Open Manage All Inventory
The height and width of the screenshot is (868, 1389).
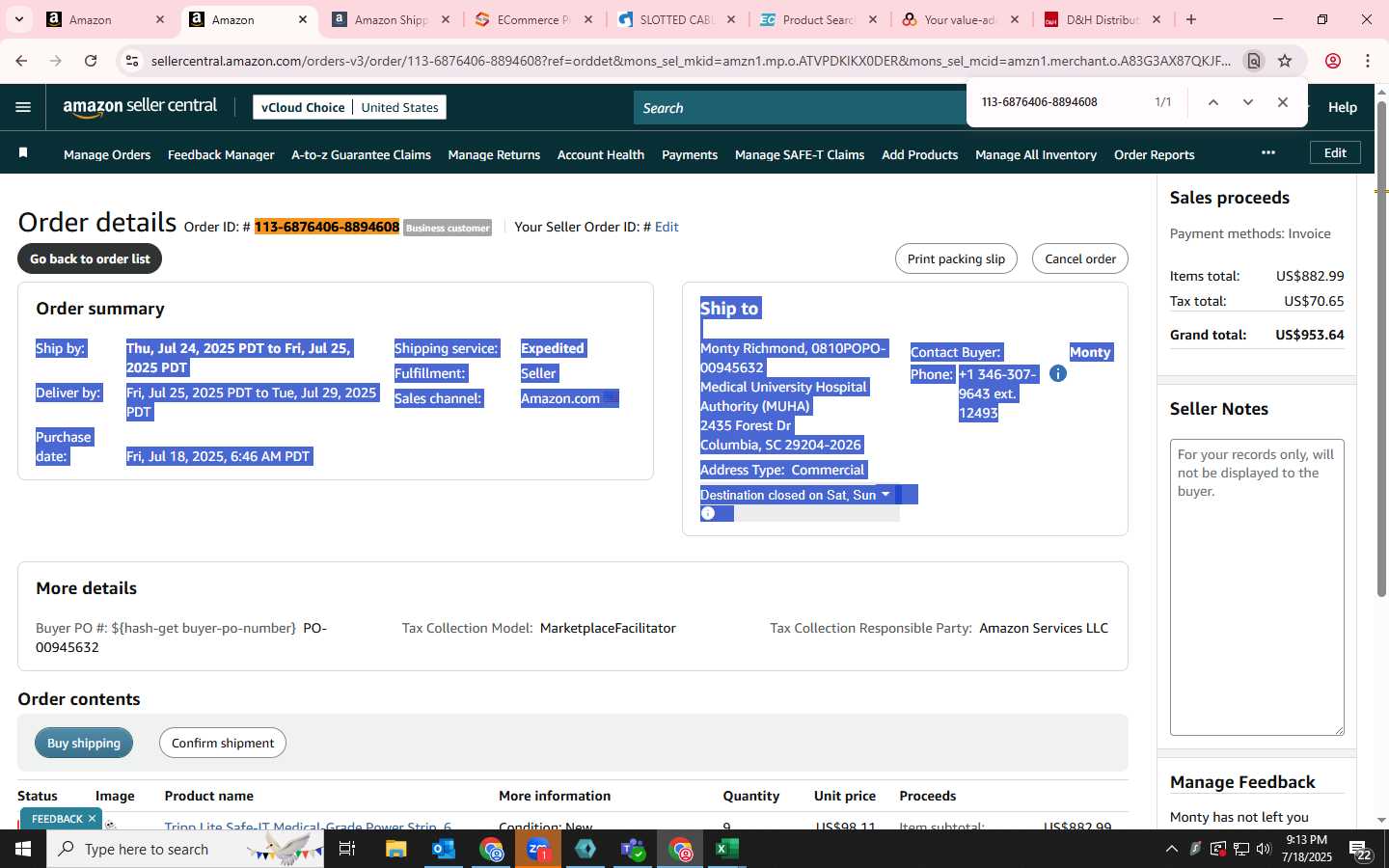click(1036, 154)
